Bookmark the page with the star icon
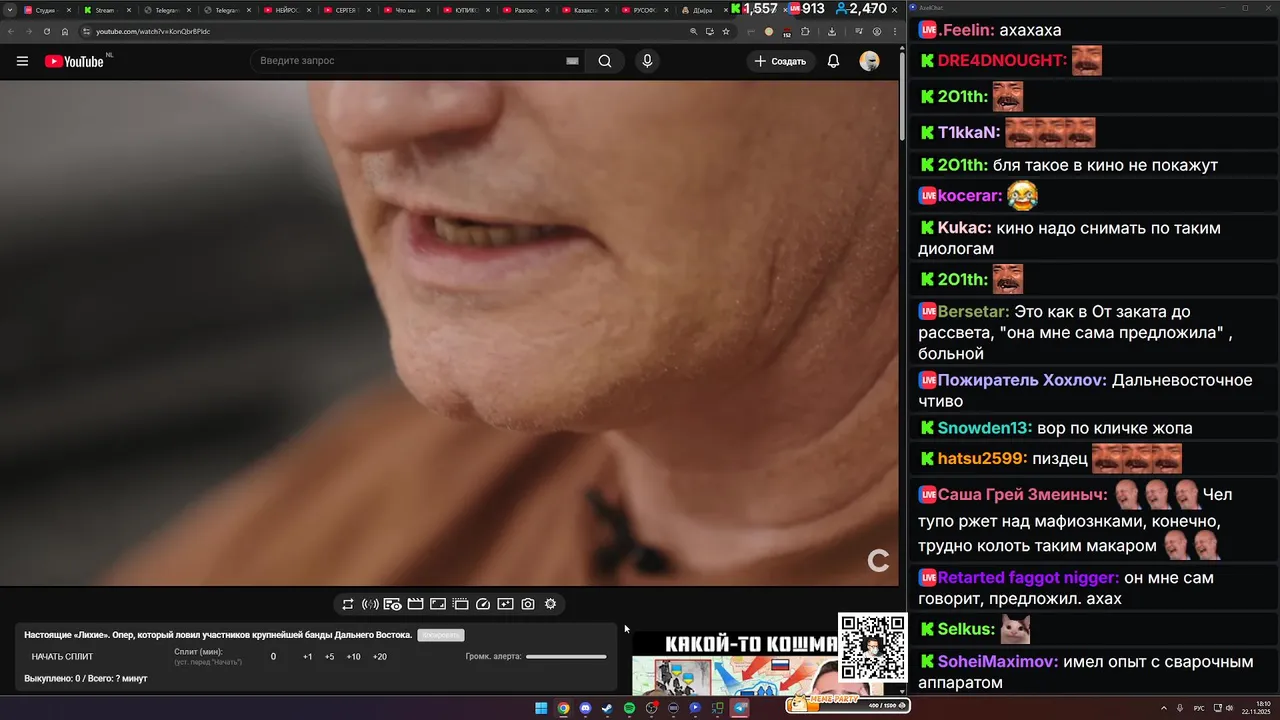The image size is (1280, 720). pyautogui.click(x=726, y=31)
